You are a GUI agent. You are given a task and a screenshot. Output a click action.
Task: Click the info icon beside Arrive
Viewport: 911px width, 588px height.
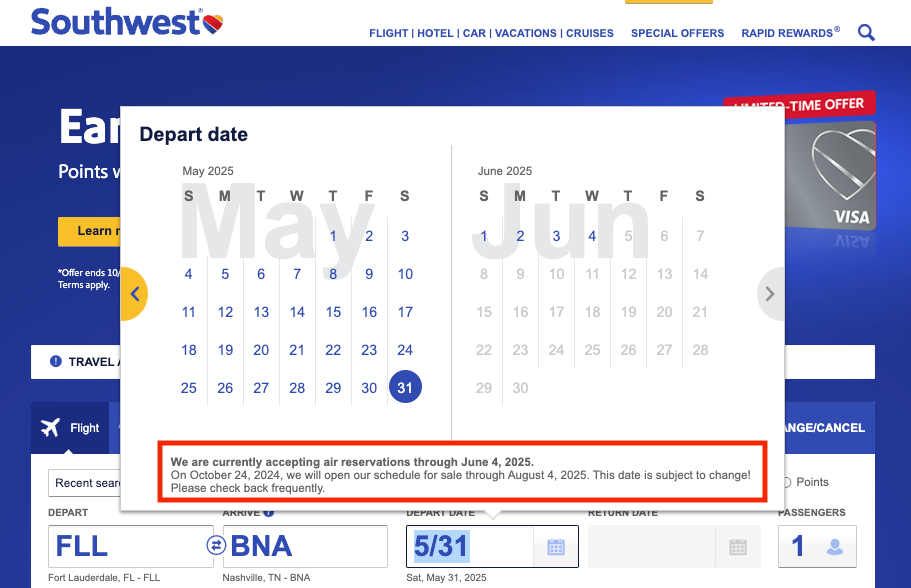click(x=269, y=513)
